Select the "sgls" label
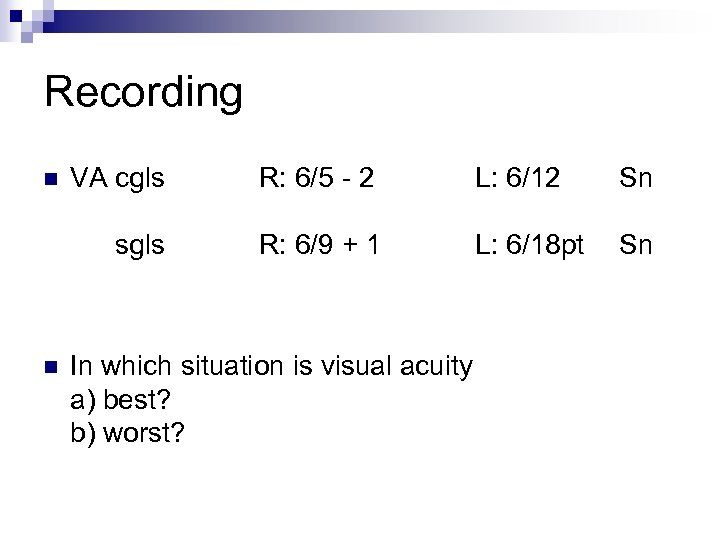720x540 pixels. pos(139,245)
